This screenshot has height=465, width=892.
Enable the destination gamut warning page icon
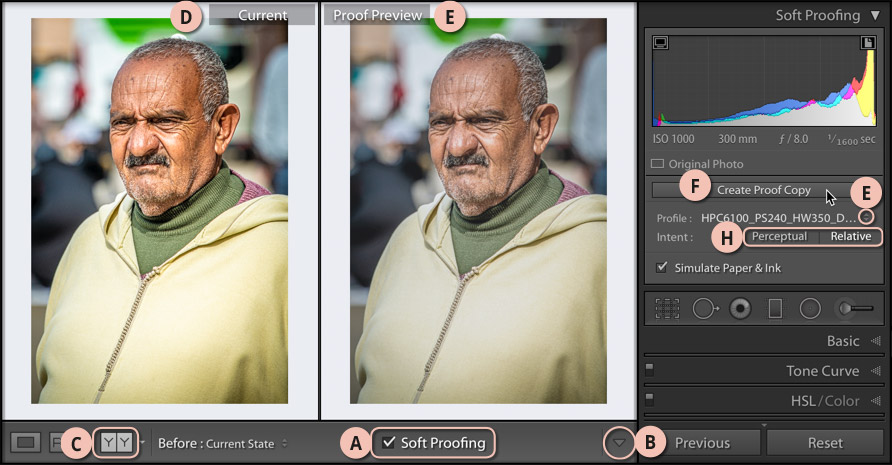point(868,43)
